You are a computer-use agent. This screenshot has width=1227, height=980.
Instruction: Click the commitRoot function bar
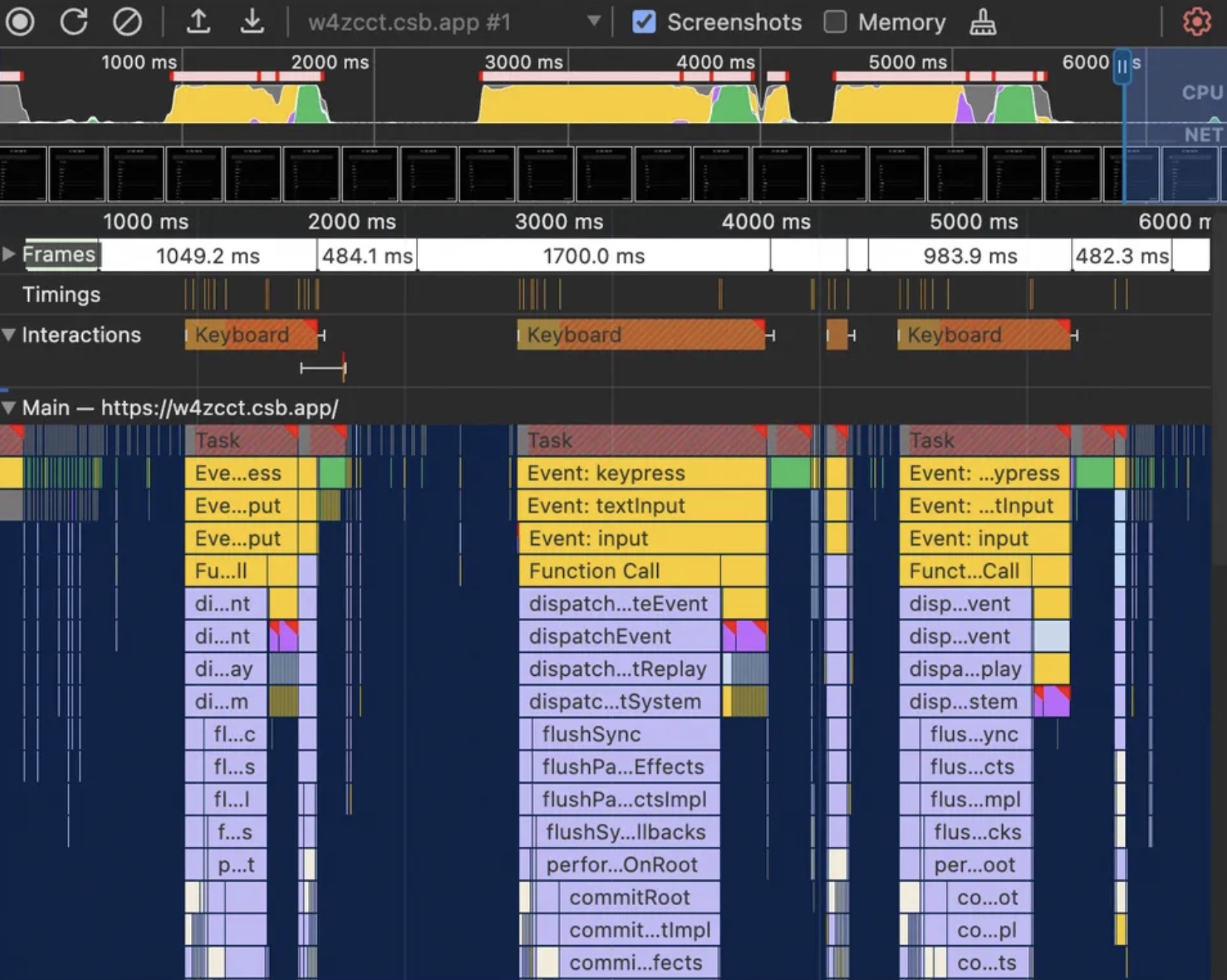pyautogui.click(x=629, y=897)
